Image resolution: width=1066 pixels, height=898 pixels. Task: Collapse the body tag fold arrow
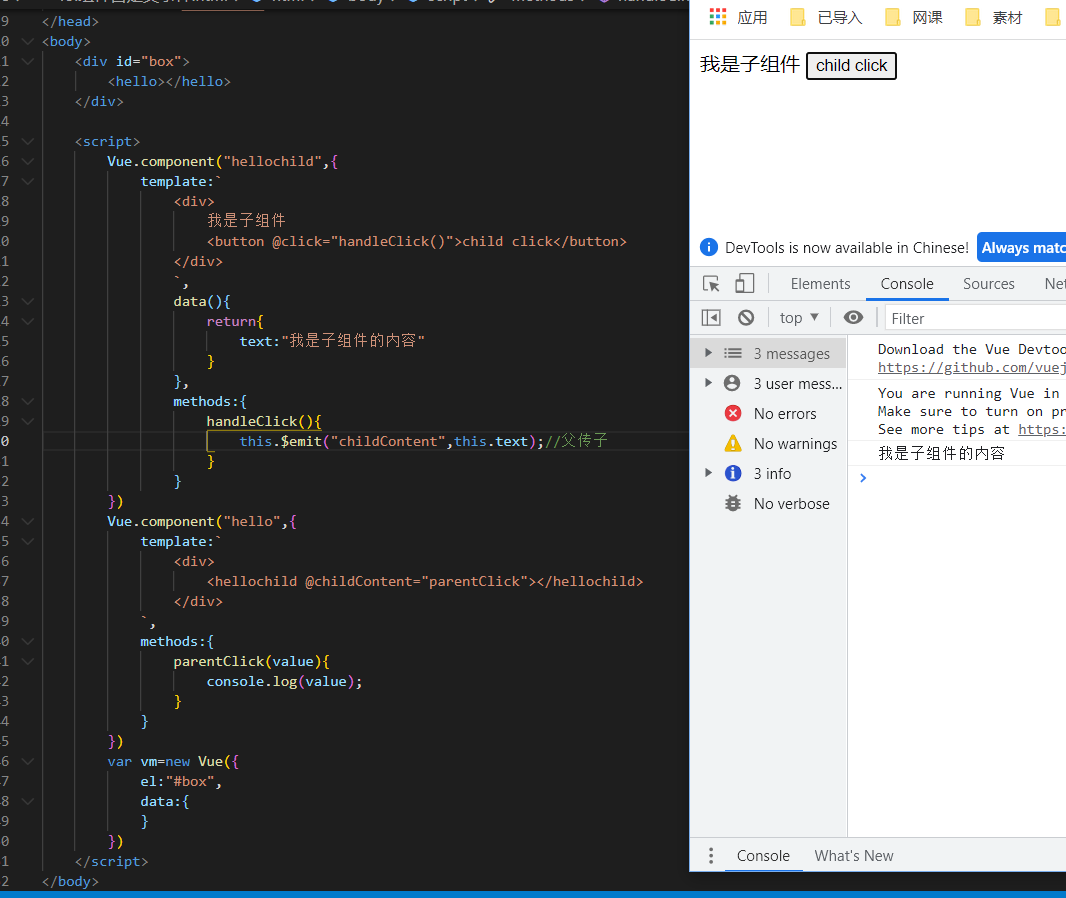[x=28, y=41]
